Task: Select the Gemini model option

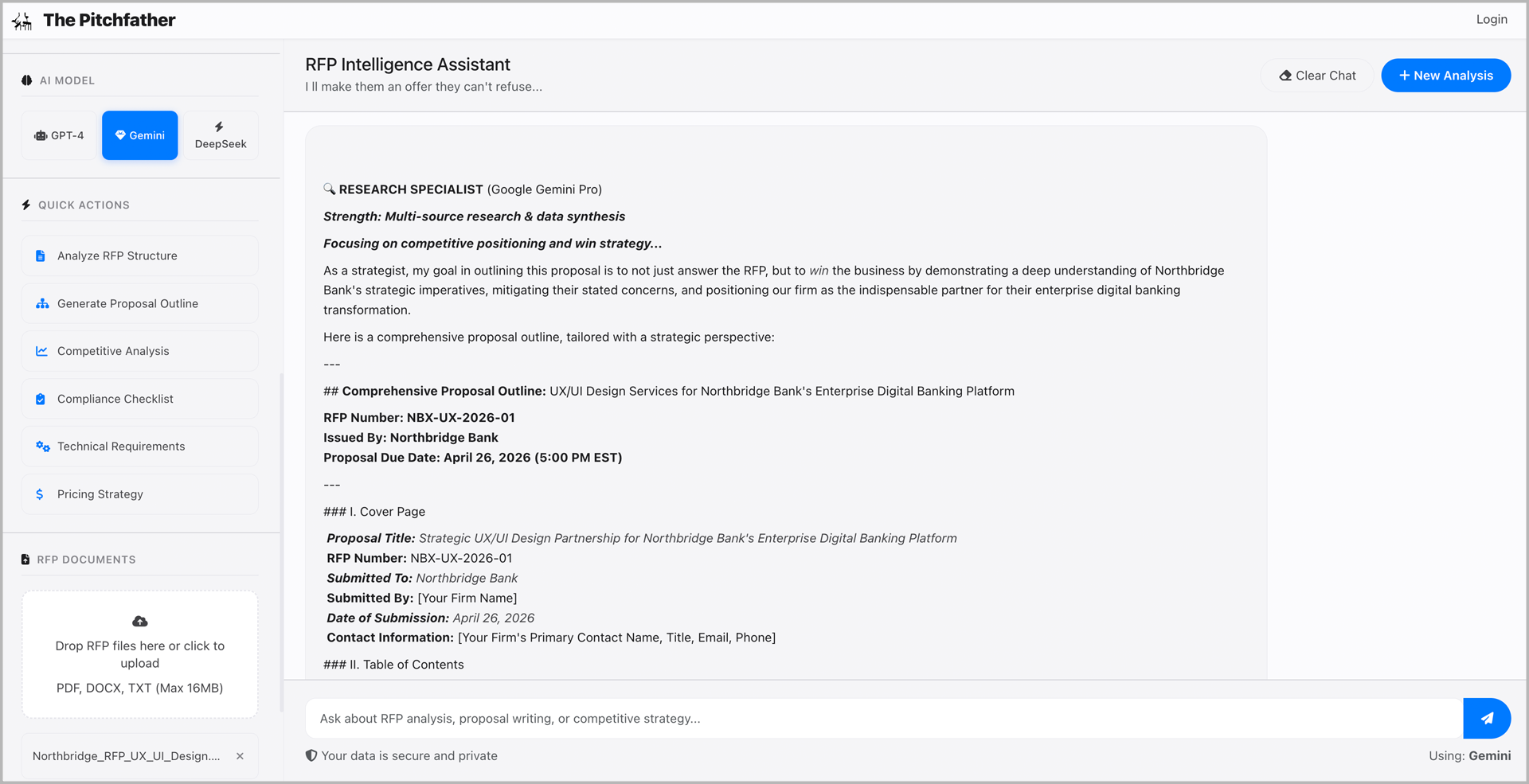Action: pos(140,136)
